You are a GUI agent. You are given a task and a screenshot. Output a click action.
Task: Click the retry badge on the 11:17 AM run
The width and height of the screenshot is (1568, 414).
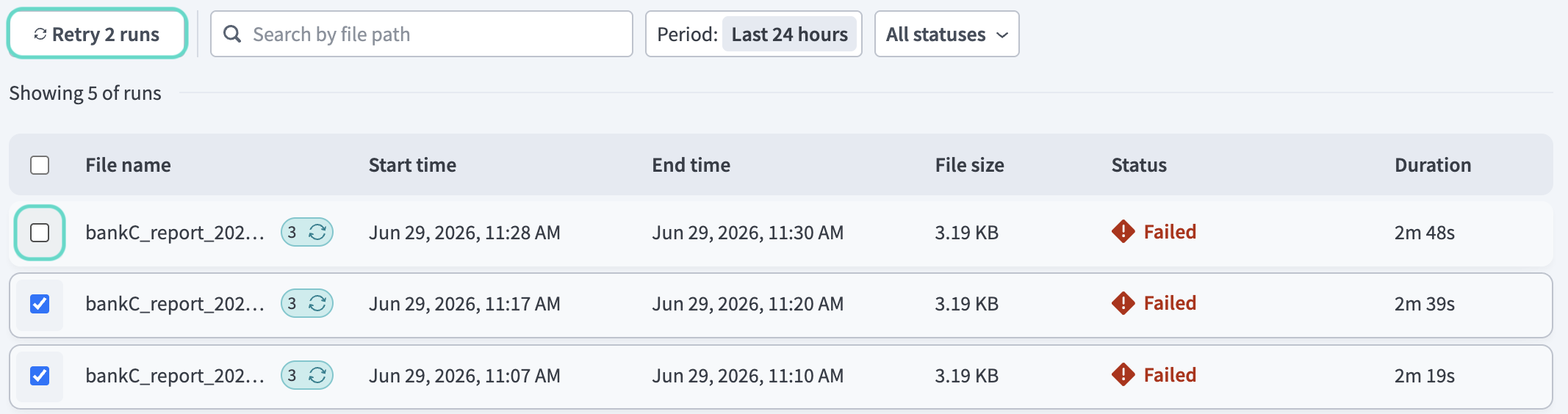[307, 304]
